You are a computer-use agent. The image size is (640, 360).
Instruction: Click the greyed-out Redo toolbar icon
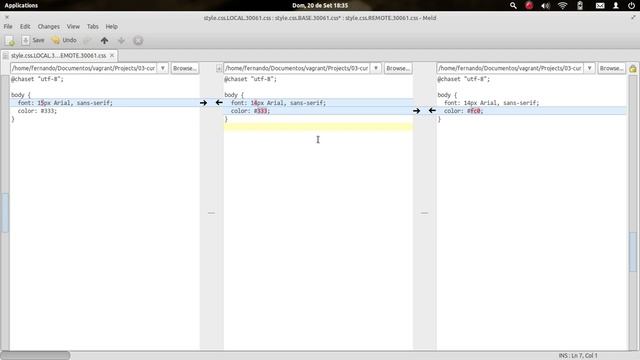point(87,40)
